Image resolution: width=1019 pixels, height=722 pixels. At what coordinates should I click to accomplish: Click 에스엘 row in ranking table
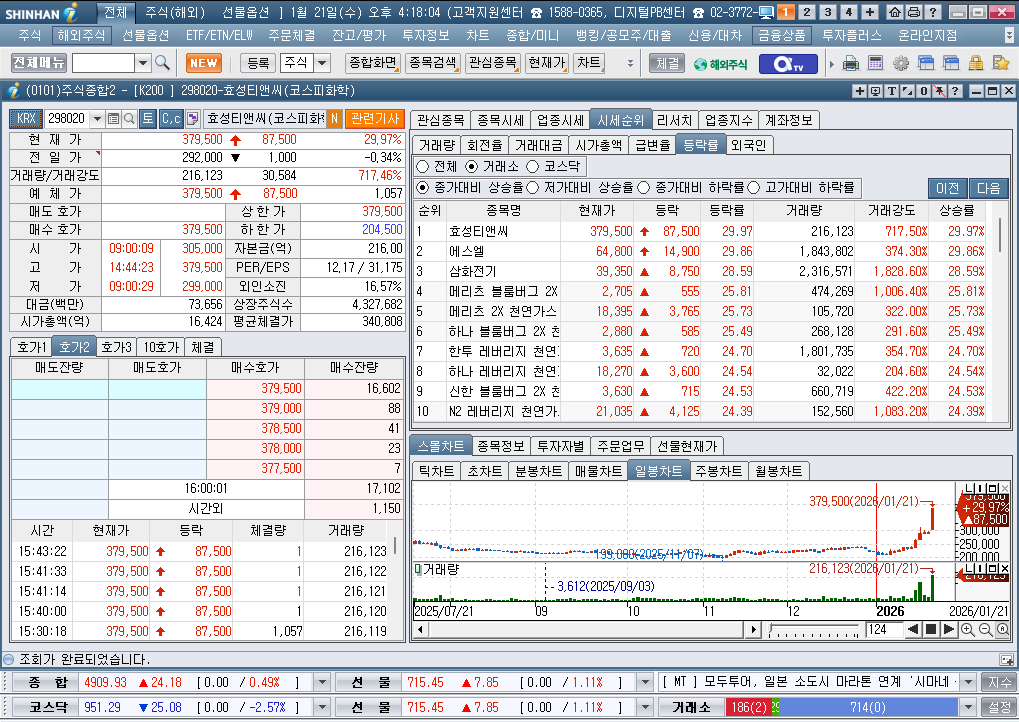[702, 251]
